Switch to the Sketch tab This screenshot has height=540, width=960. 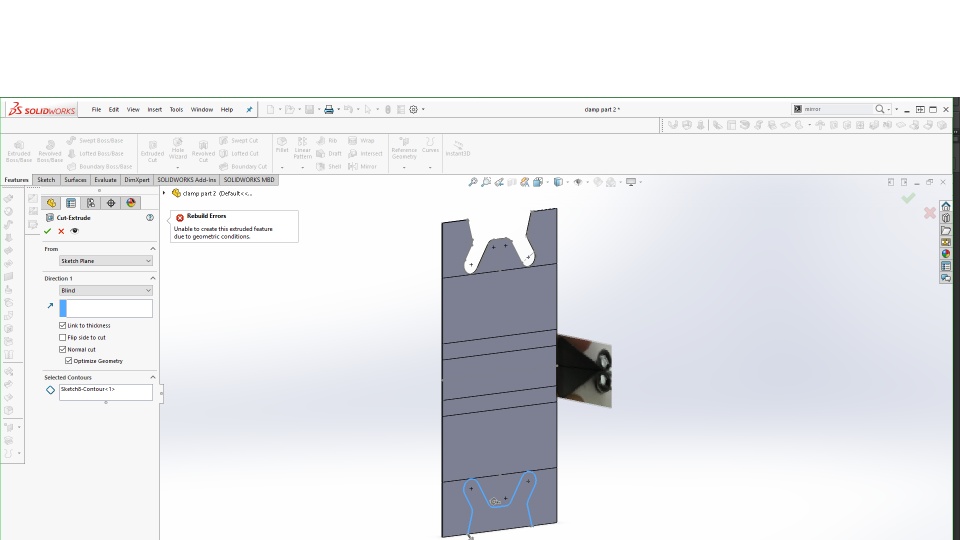point(46,180)
